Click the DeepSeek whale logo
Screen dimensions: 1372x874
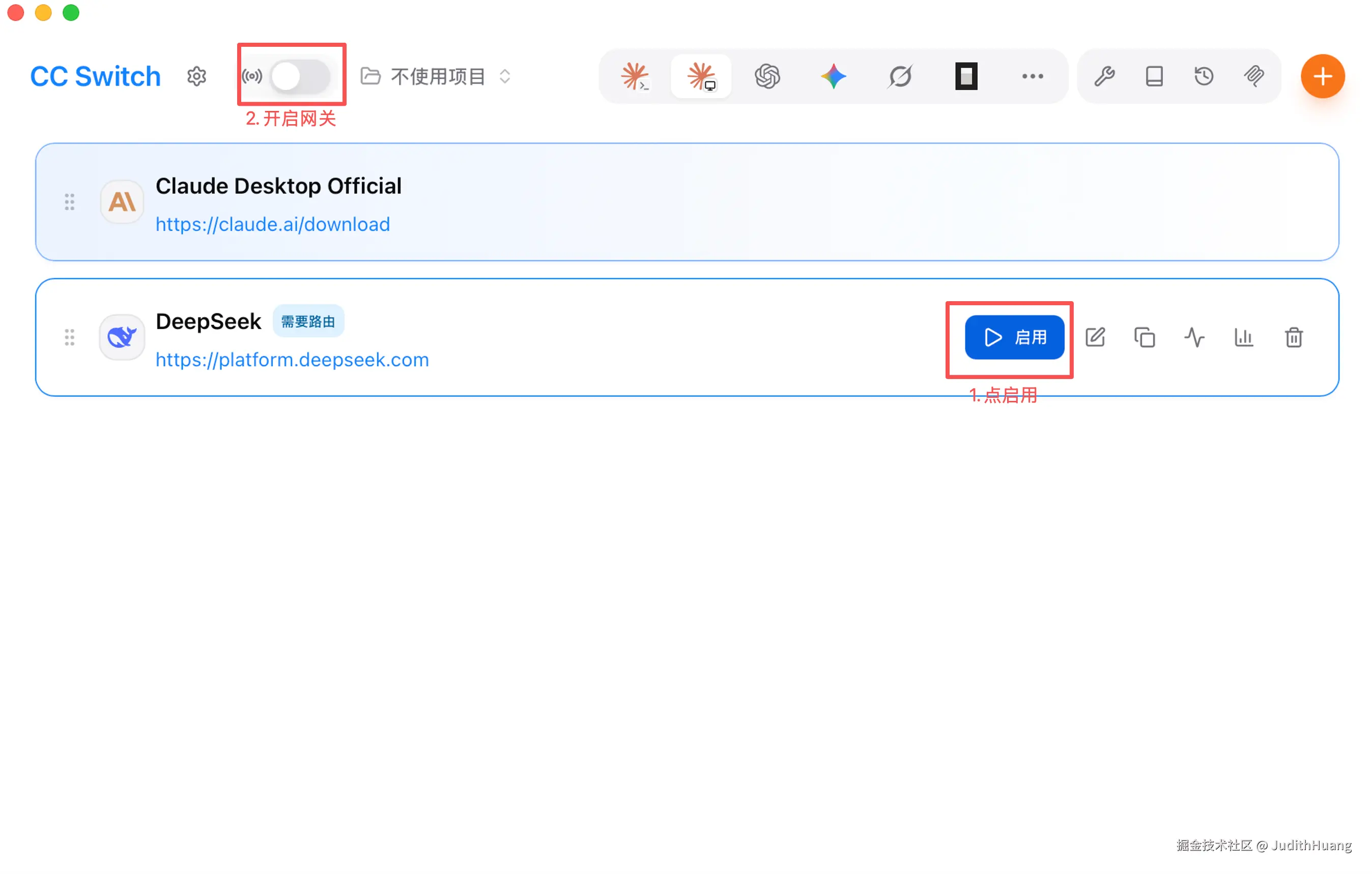[122, 337]
